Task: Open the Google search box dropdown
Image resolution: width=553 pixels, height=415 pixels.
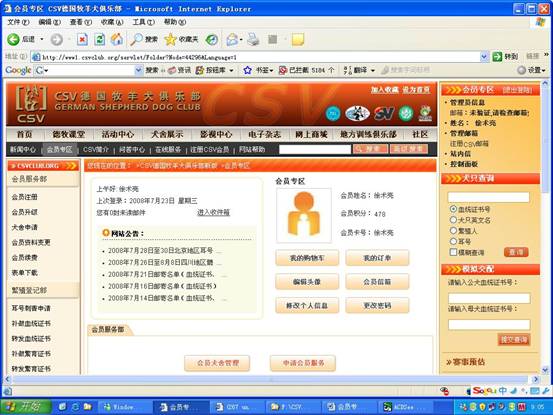Action: (139, 71)
